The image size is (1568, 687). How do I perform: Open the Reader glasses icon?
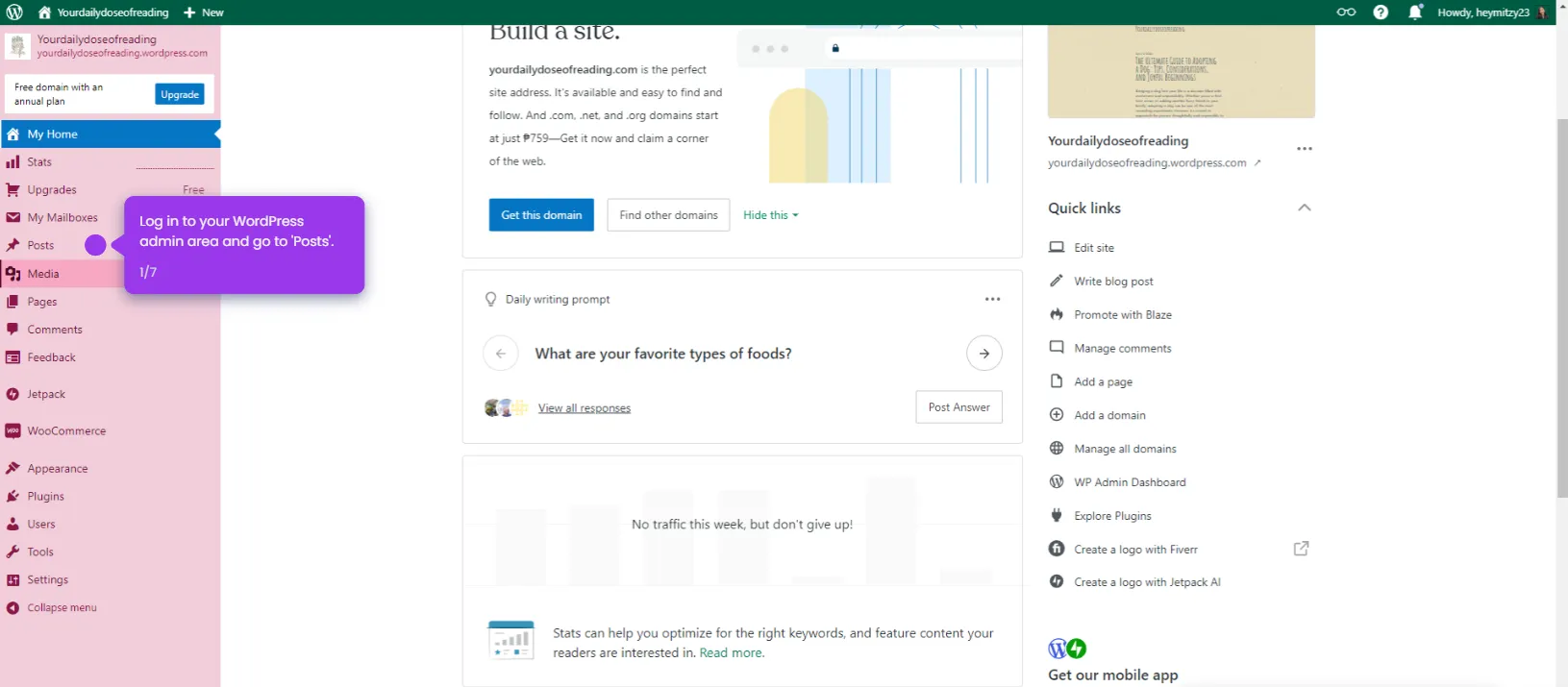coord(1346,12)
